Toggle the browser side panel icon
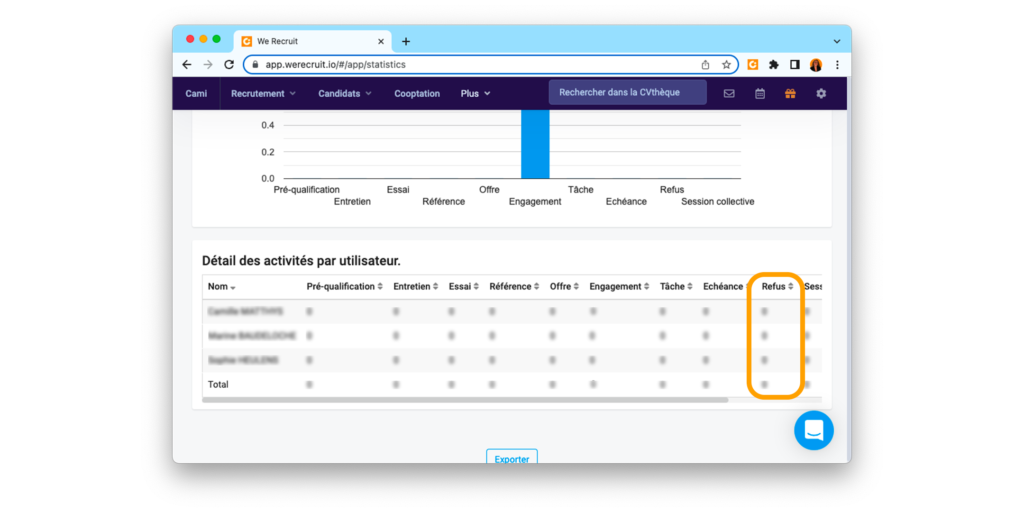This screenshot has height=512, width=1024. click(795, 65)
